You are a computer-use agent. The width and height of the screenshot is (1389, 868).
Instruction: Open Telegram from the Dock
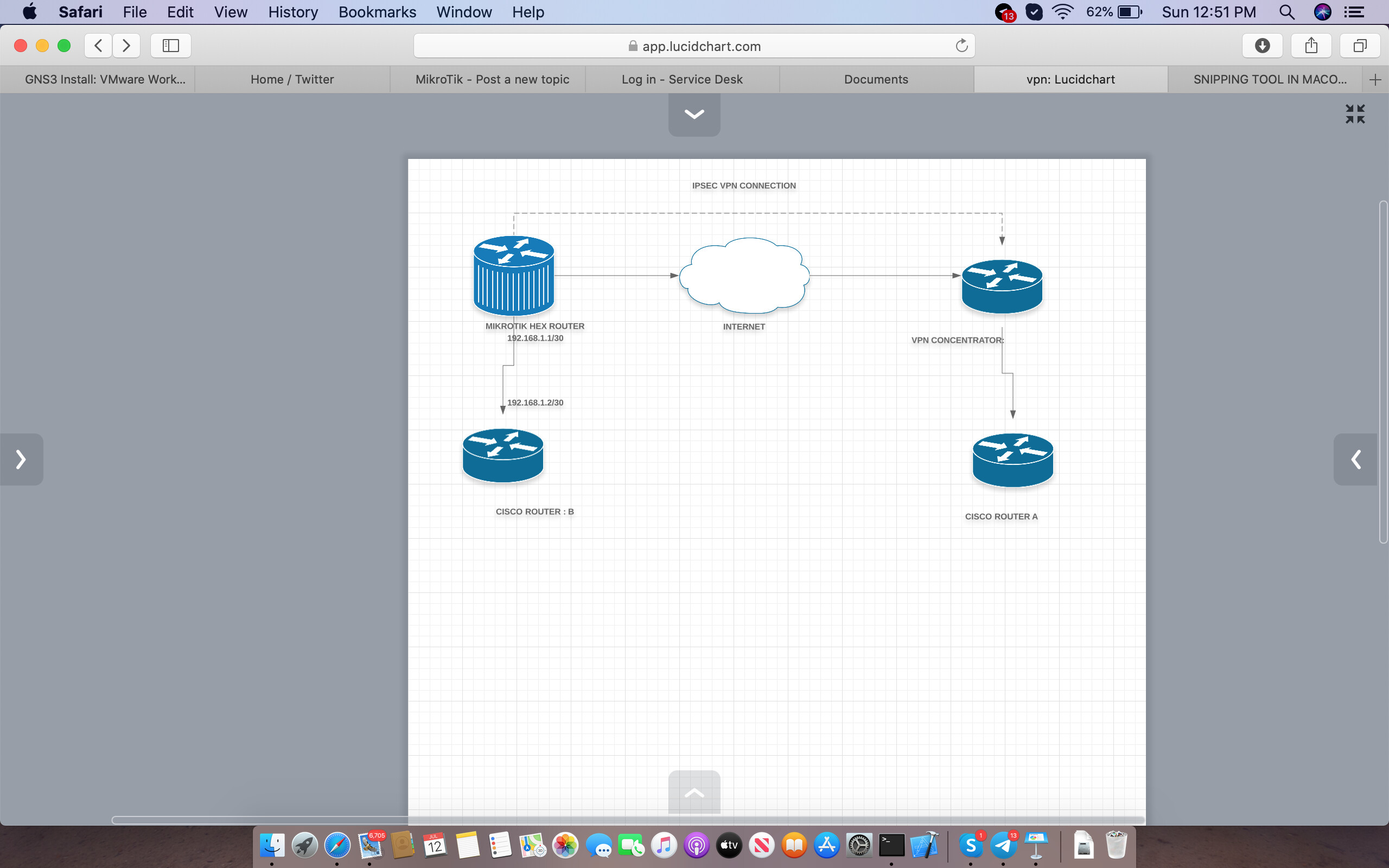pyautogui.click(x=1004, y=845)
